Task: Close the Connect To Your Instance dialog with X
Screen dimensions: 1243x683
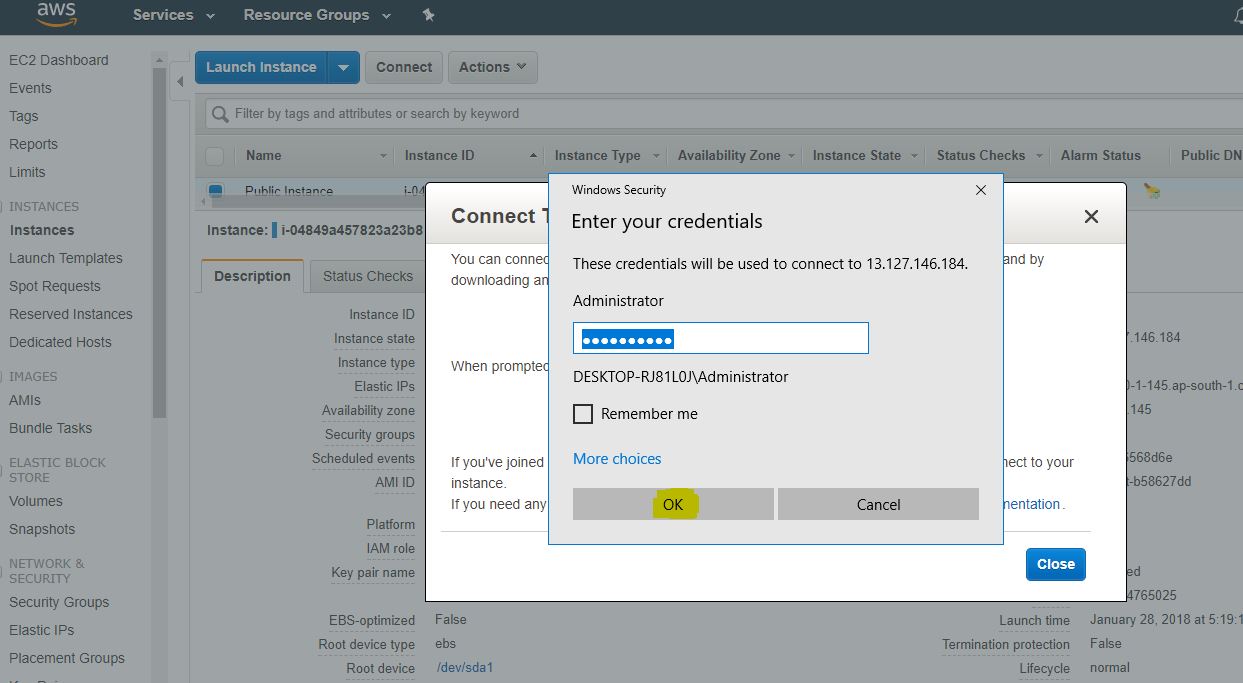Action: point(1091,217)
